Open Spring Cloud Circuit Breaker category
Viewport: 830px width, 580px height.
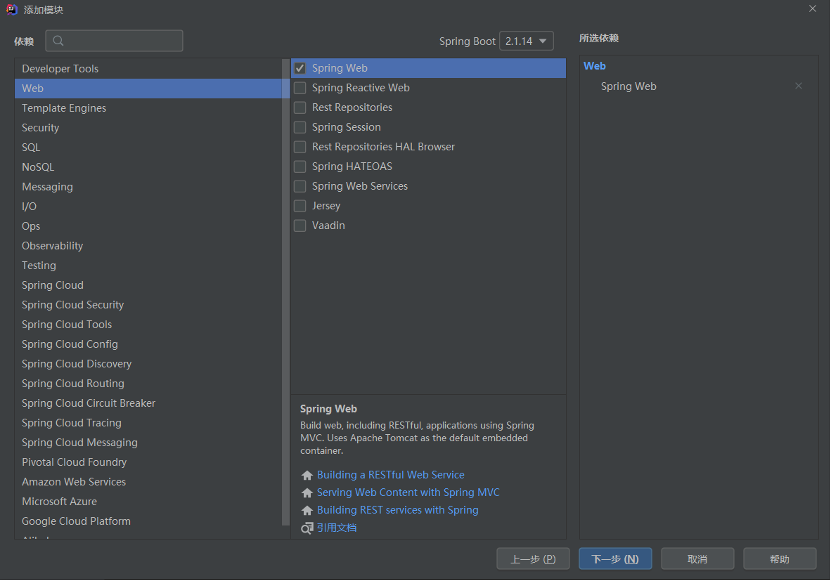[149, 403]
